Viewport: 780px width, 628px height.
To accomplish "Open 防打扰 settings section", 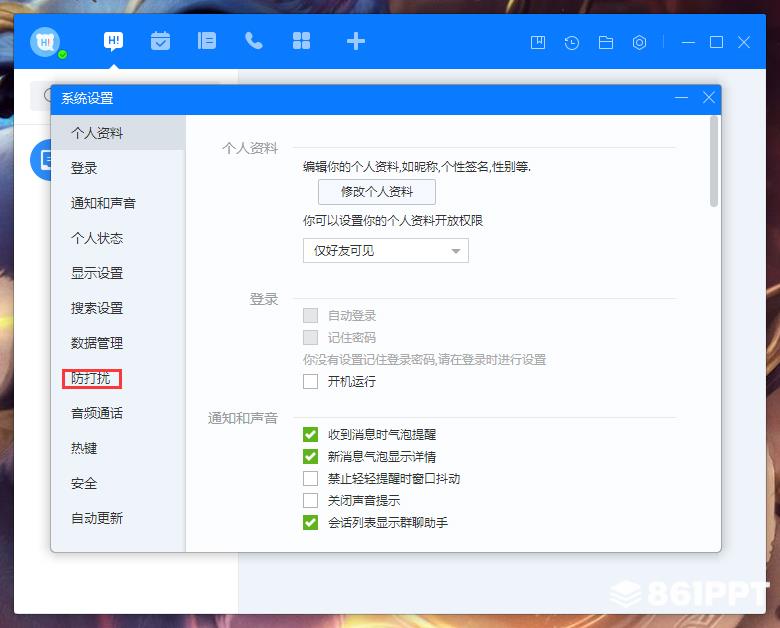I will pyautogui.click(x=118, y=378).
